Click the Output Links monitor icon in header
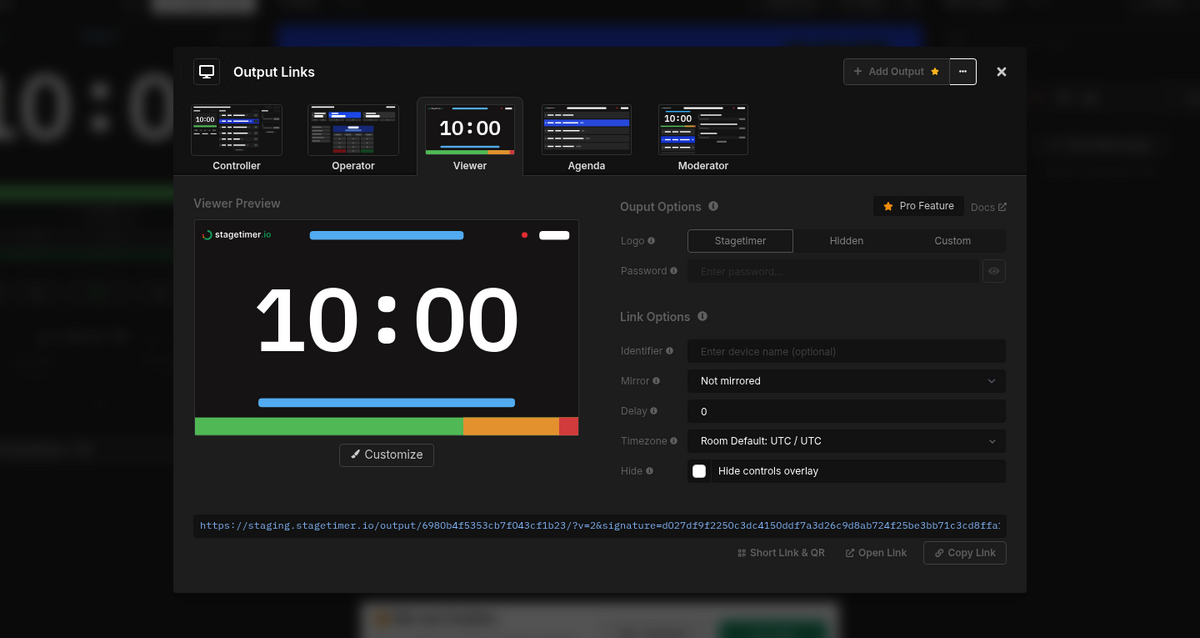Image resolution: width=1200 pixels, height=638 pixels. pyautogui.click(x=206, y=71)
